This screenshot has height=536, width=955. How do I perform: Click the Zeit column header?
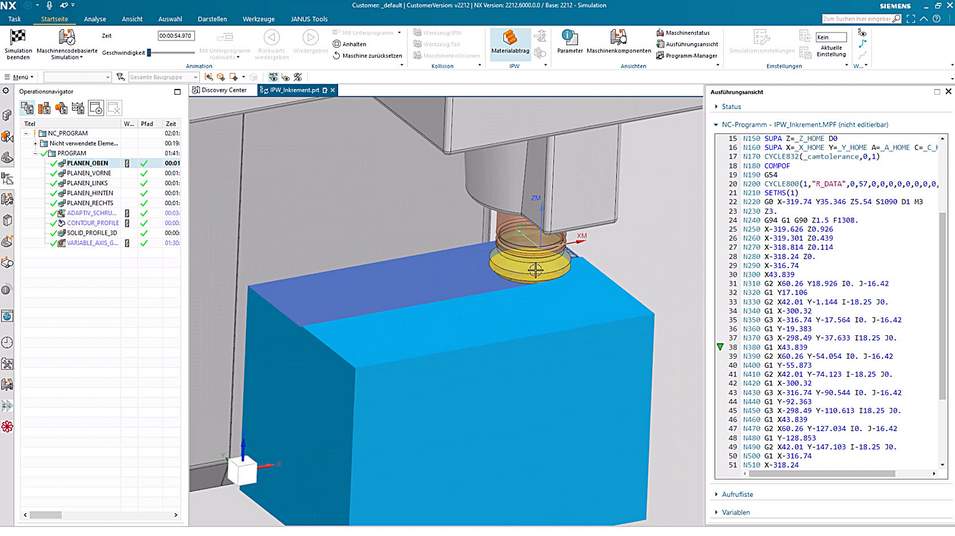pyautogui.click(x=171, y=124)
